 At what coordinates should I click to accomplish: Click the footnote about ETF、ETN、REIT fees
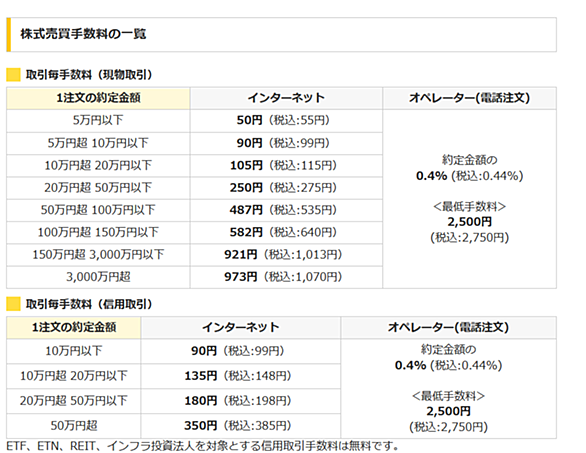coord(203,446)
